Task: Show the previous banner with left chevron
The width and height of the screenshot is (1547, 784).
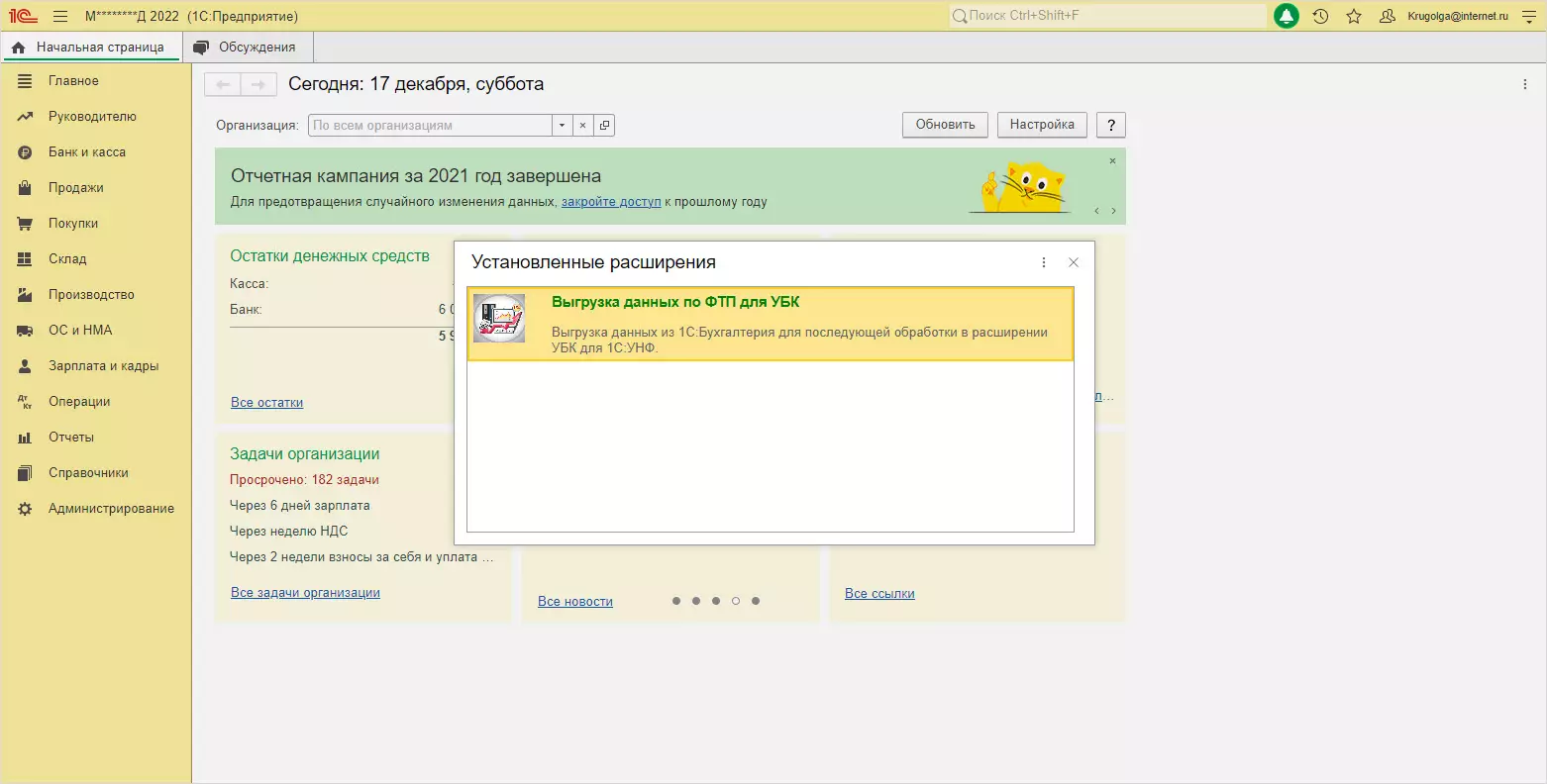Action: (1096, 211)
